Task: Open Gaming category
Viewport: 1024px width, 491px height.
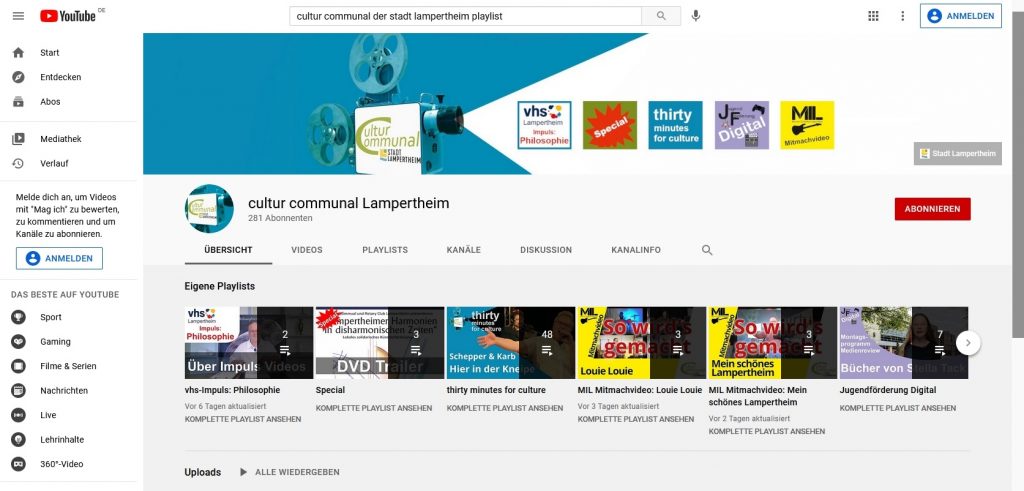Action: click(71, 341)
